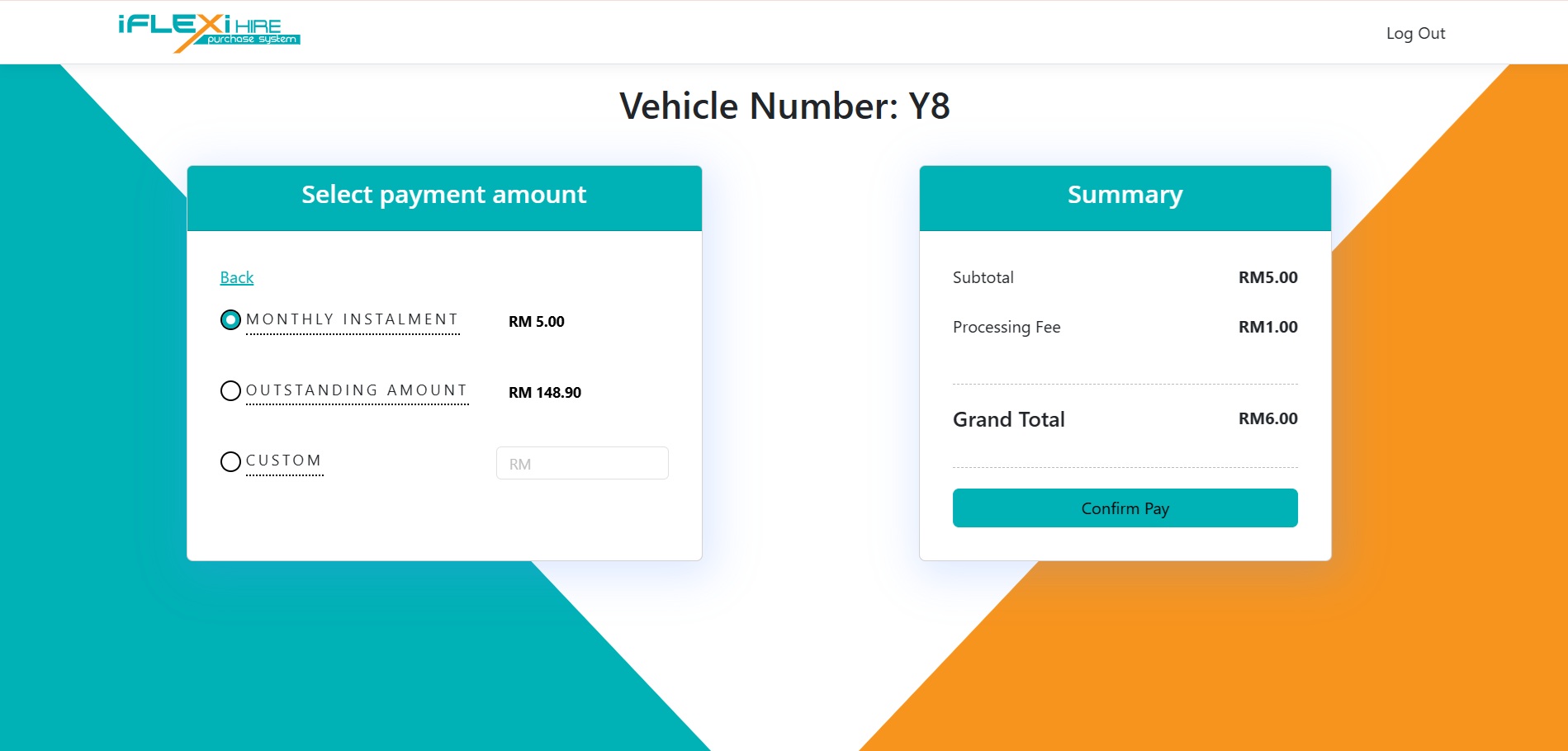This screenshot has width=1568, height=751.
Task: Click the Select payment amount header
Action: [x=444, y=195]
